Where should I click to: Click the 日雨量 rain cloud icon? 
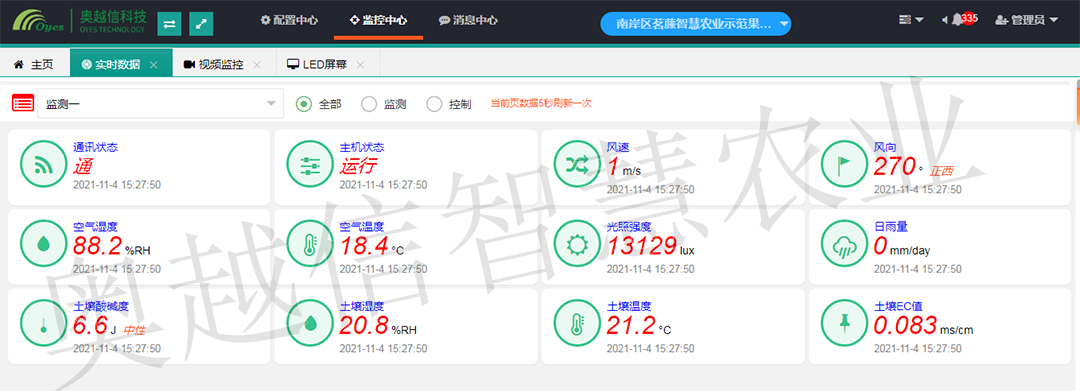coord(844,244)
